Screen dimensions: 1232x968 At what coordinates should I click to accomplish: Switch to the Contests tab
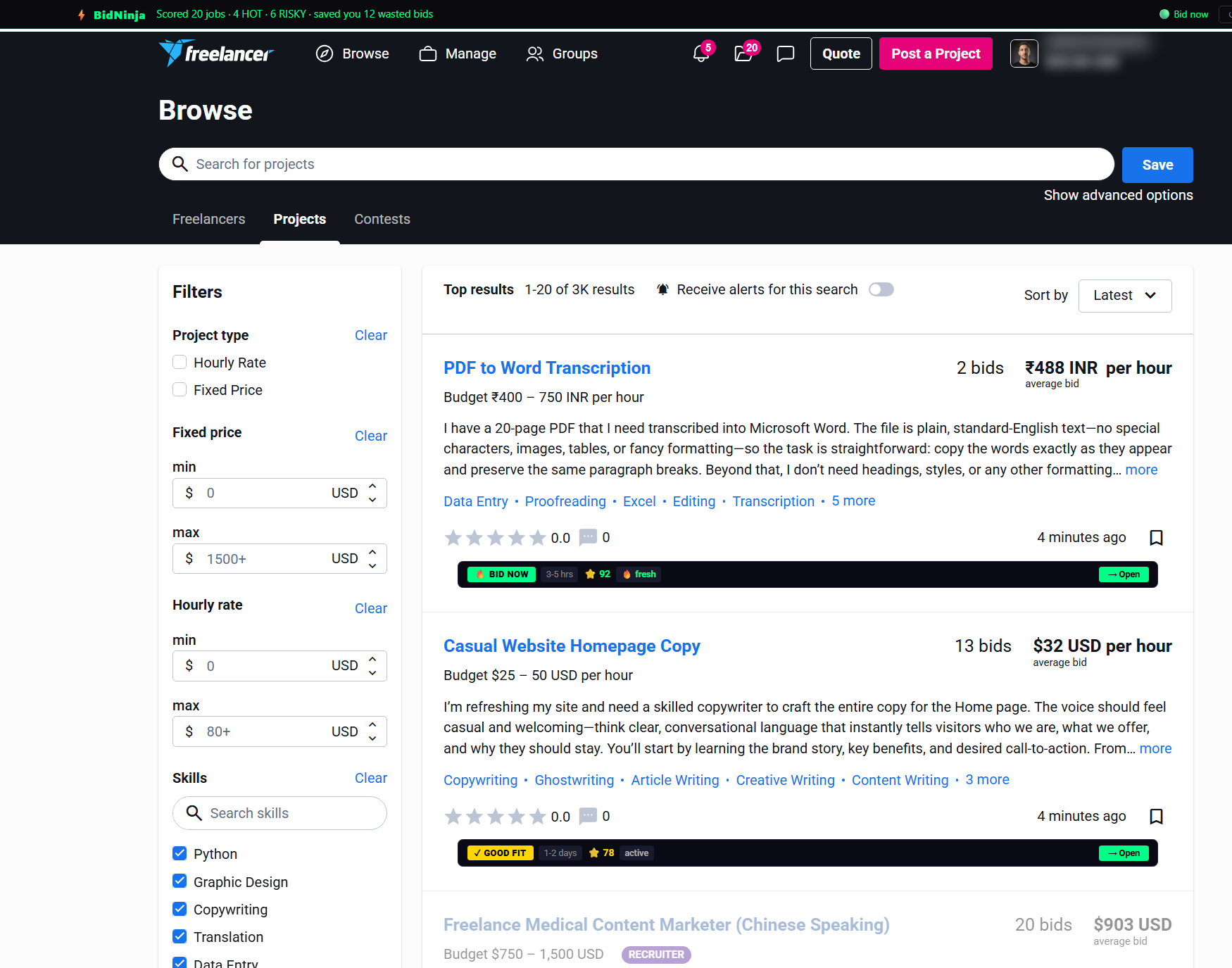coord(382,219)
